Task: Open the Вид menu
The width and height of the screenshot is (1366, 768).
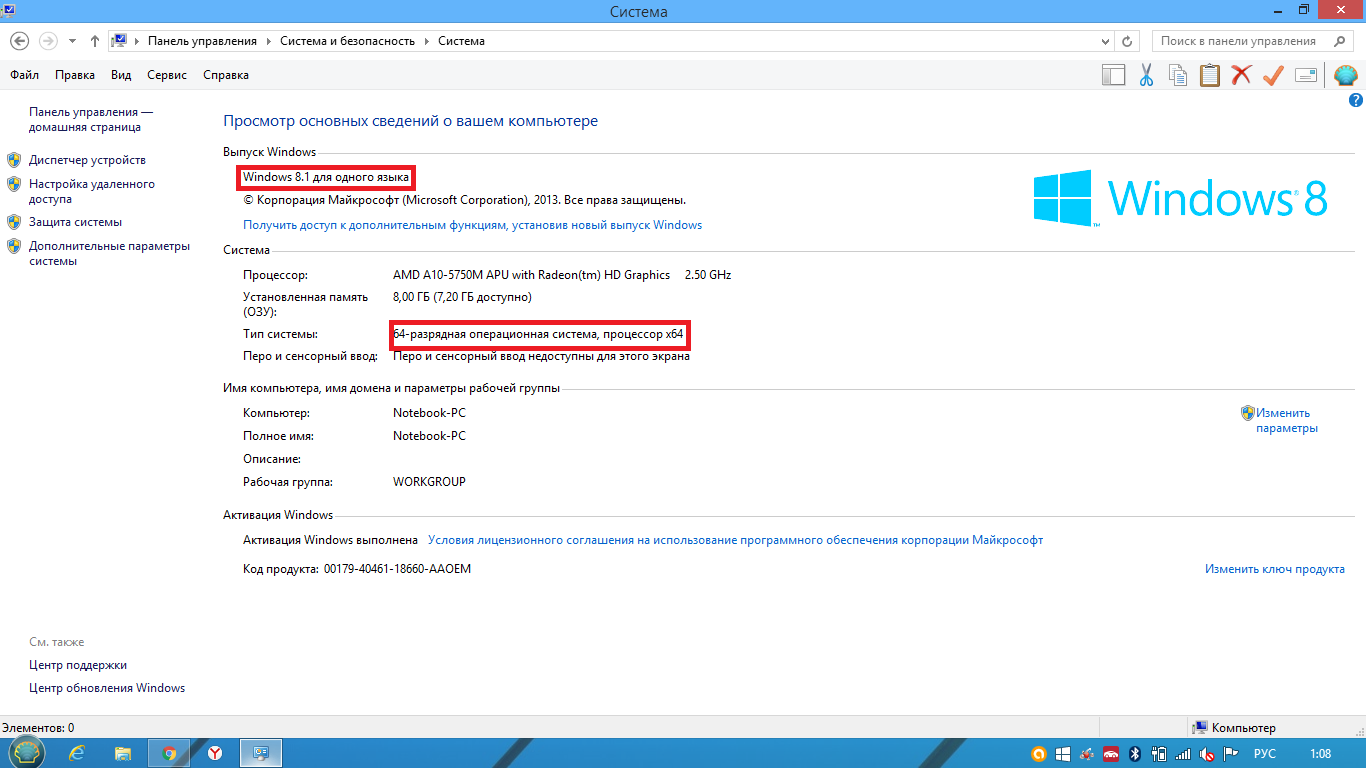Action: [121, 75]
